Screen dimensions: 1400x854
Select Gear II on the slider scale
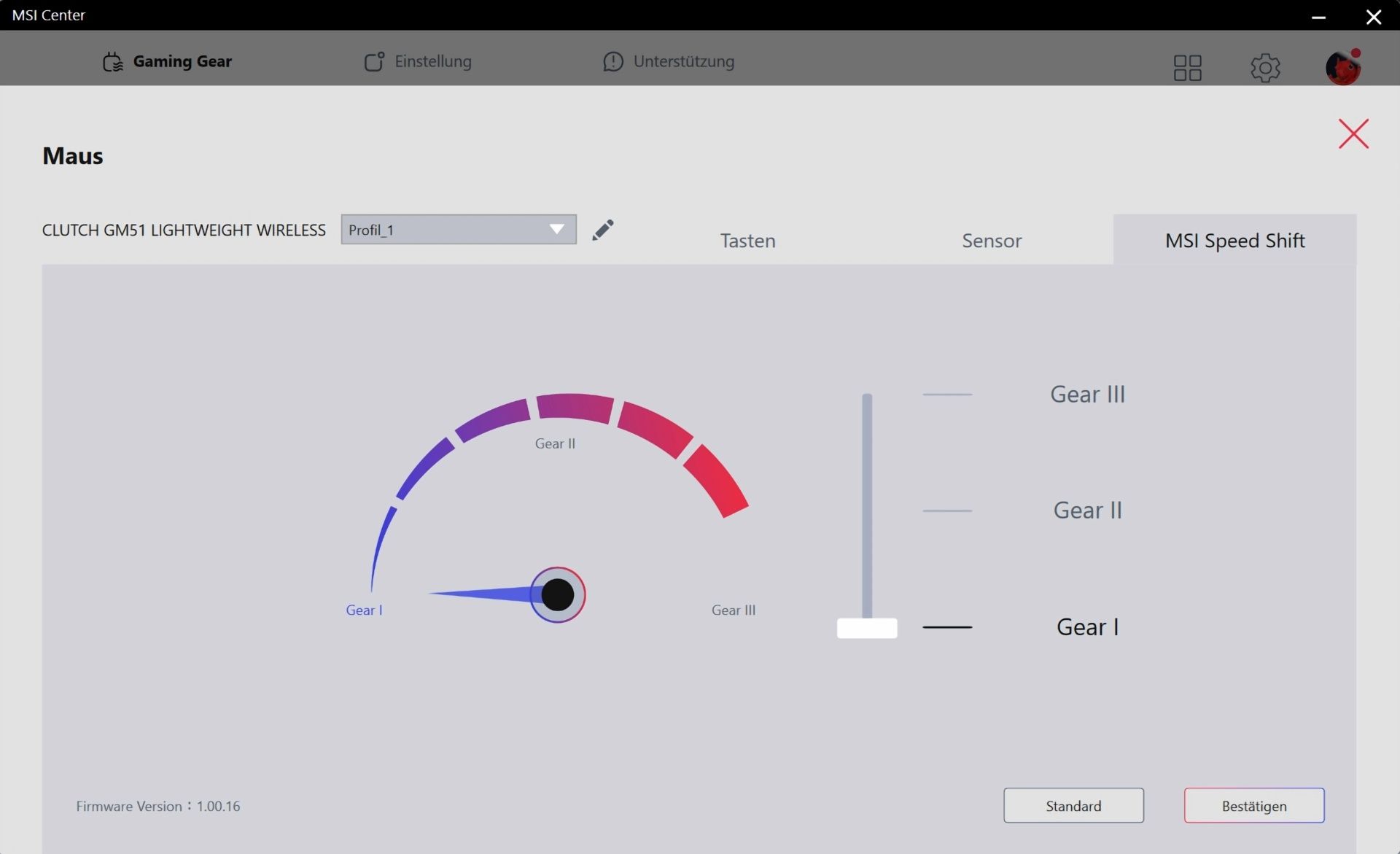[x=1087, y=511]
